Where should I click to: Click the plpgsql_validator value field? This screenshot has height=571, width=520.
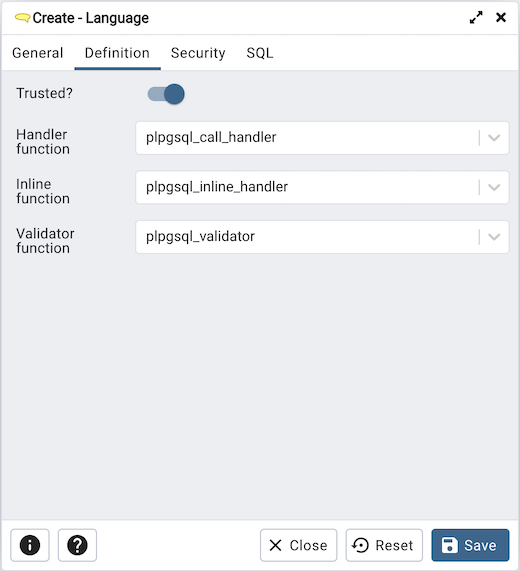(322, 237)
